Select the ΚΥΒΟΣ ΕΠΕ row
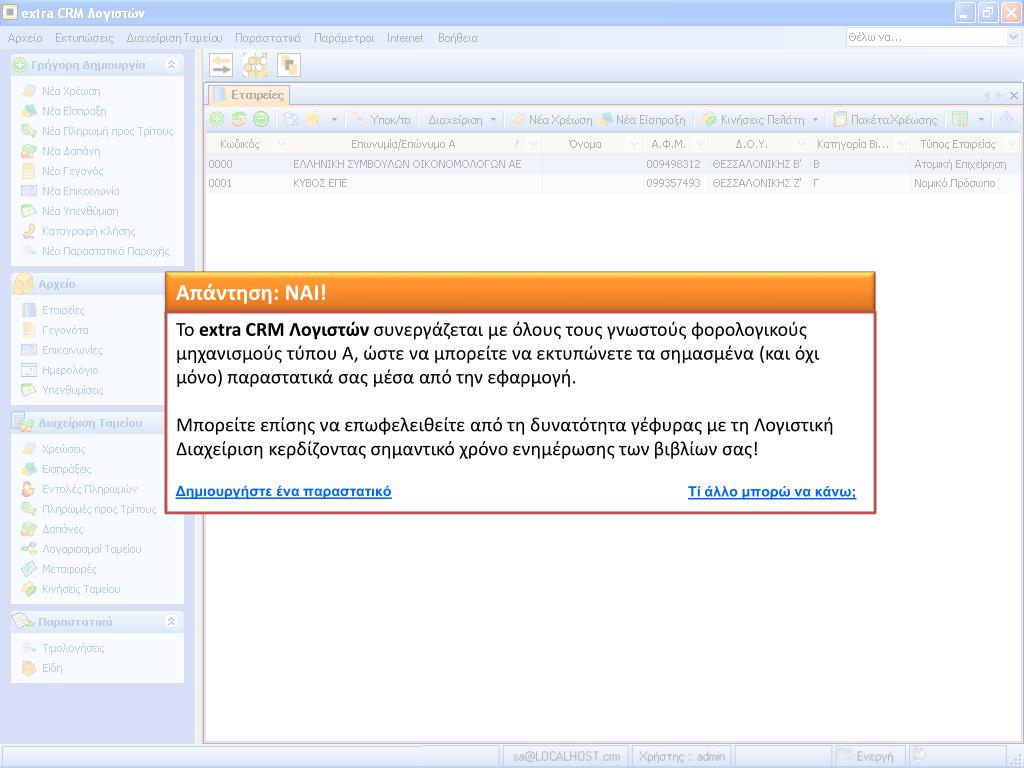The width and height of the screenshot is (1024, 768). pyautogui.click(x=613, y=184)
